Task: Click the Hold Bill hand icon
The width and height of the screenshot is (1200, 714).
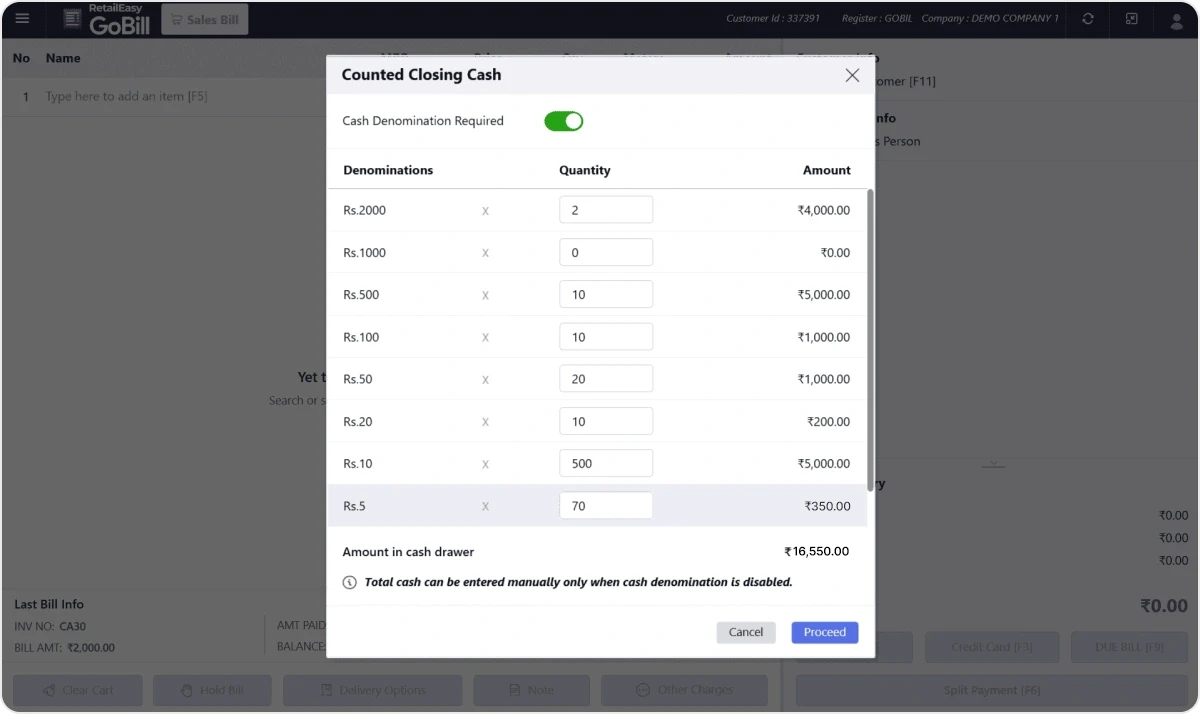Action: tap(187, 690)
